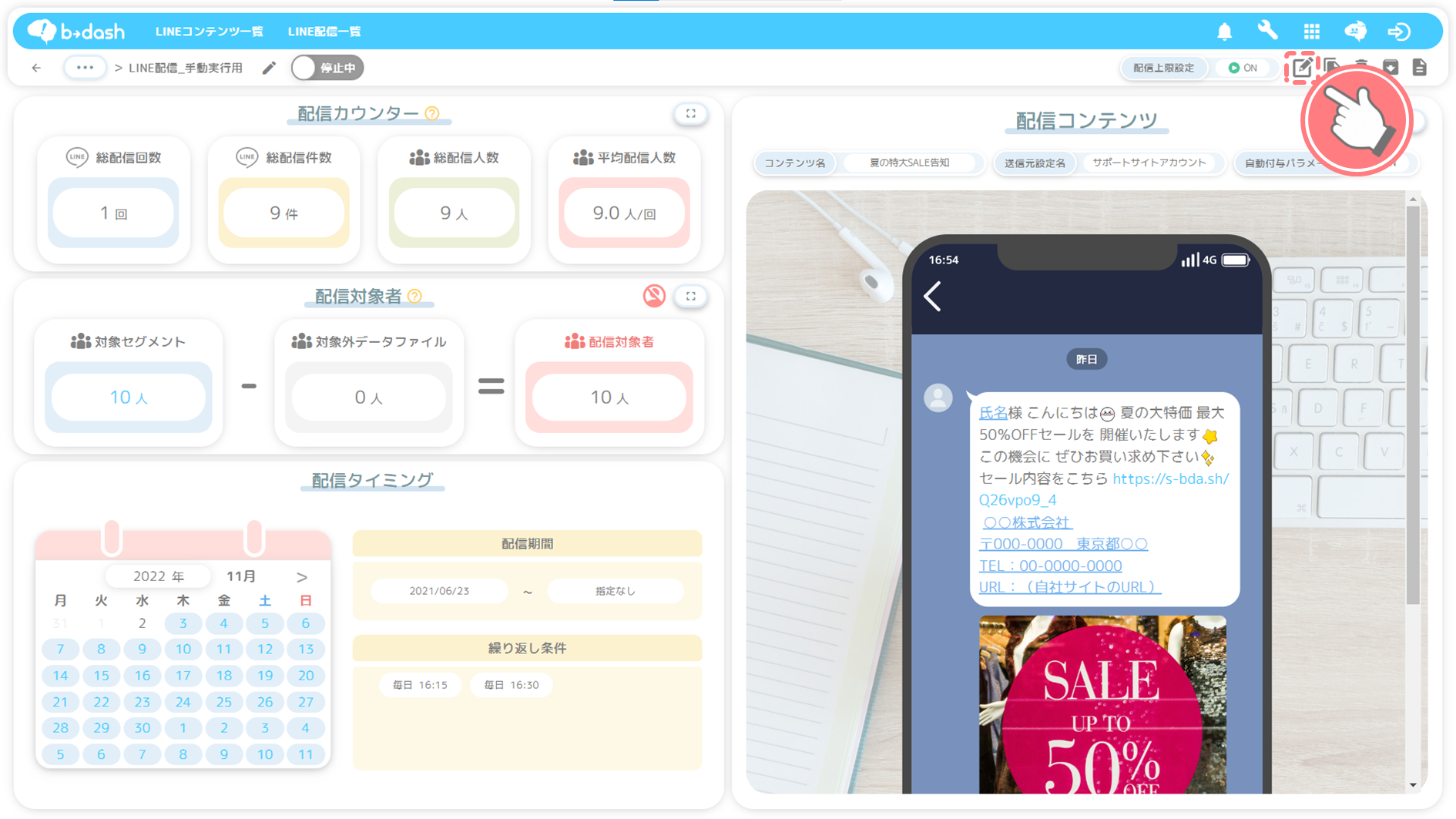Click the SALE 50% OFF image

coord(1102,704)
